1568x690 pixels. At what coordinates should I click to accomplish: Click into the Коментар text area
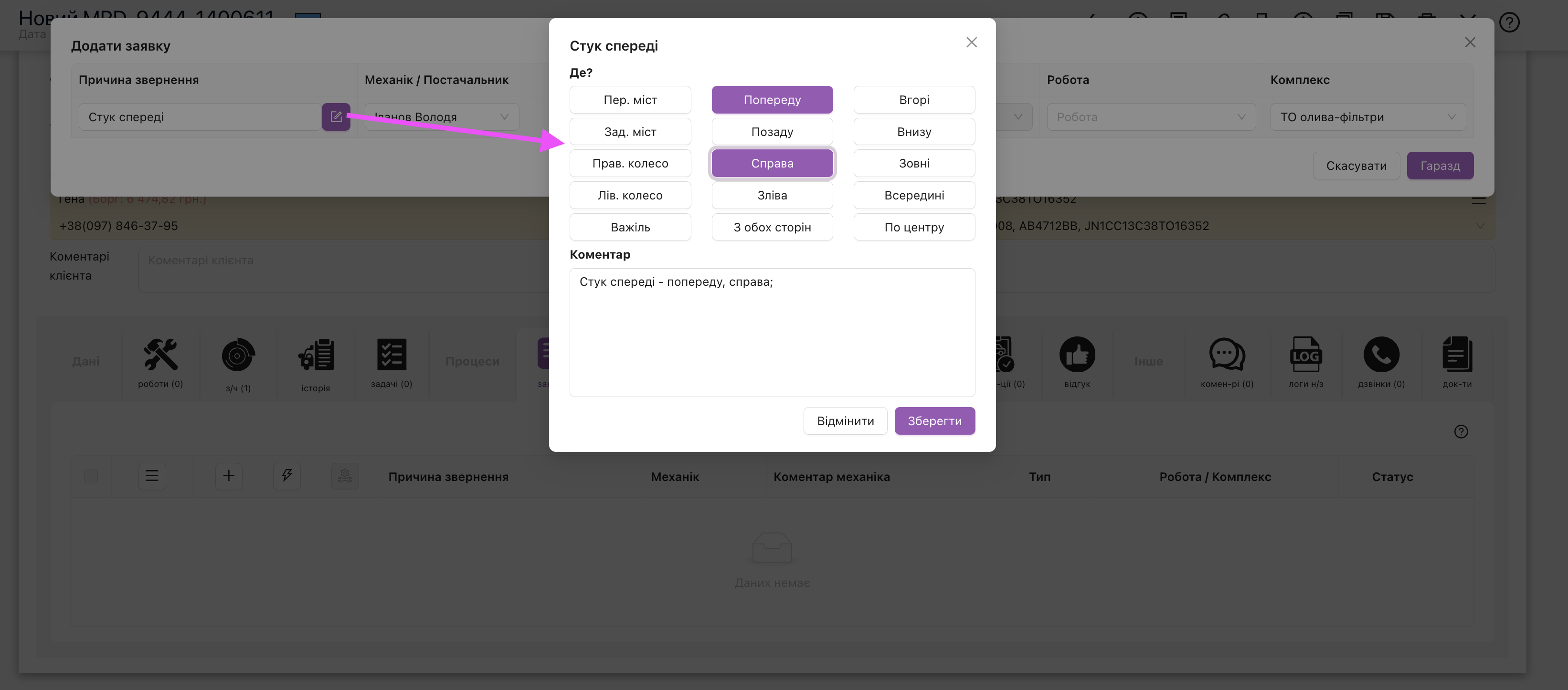[772, 332]
